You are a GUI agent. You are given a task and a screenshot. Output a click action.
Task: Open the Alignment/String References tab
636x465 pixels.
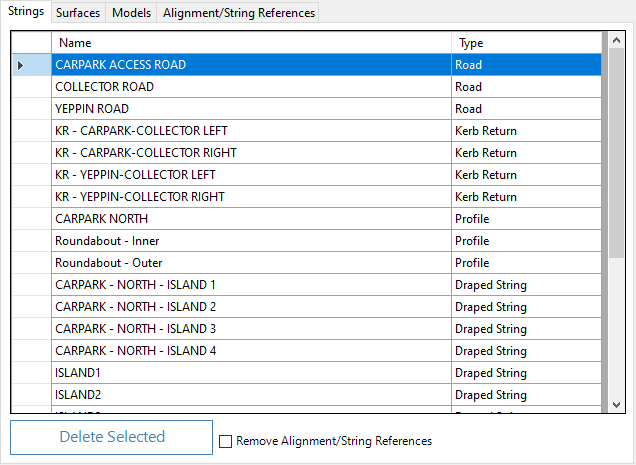pyautogui.click(x=239, y=13)
